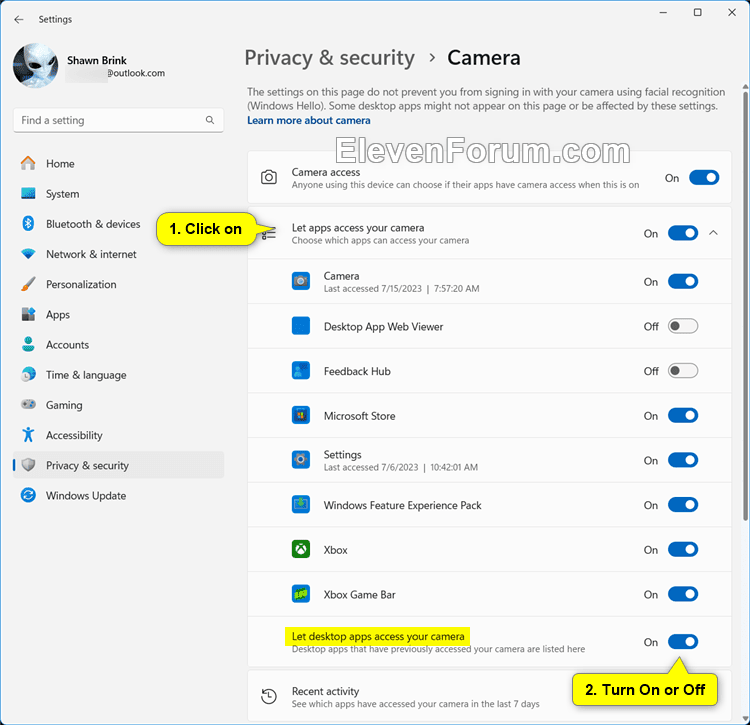Select Apps in the sidebar

click(x=118, y=314)
